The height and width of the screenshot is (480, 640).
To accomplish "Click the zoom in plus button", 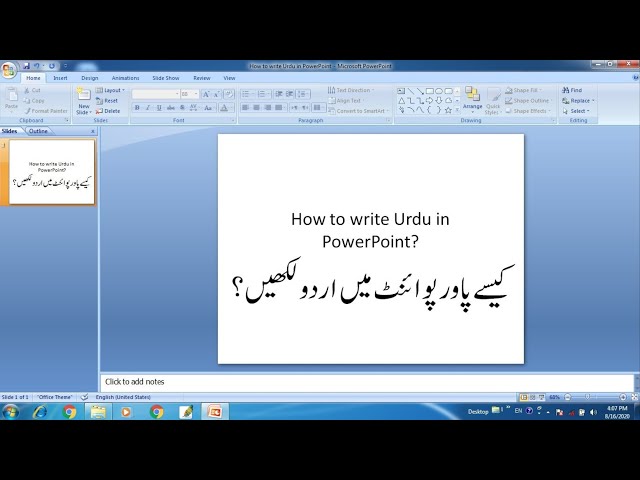I will click(623, 397).
